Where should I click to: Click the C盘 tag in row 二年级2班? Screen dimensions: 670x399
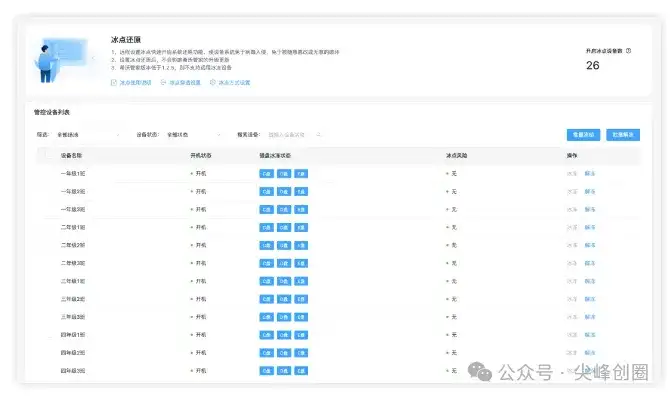point(267,245)
